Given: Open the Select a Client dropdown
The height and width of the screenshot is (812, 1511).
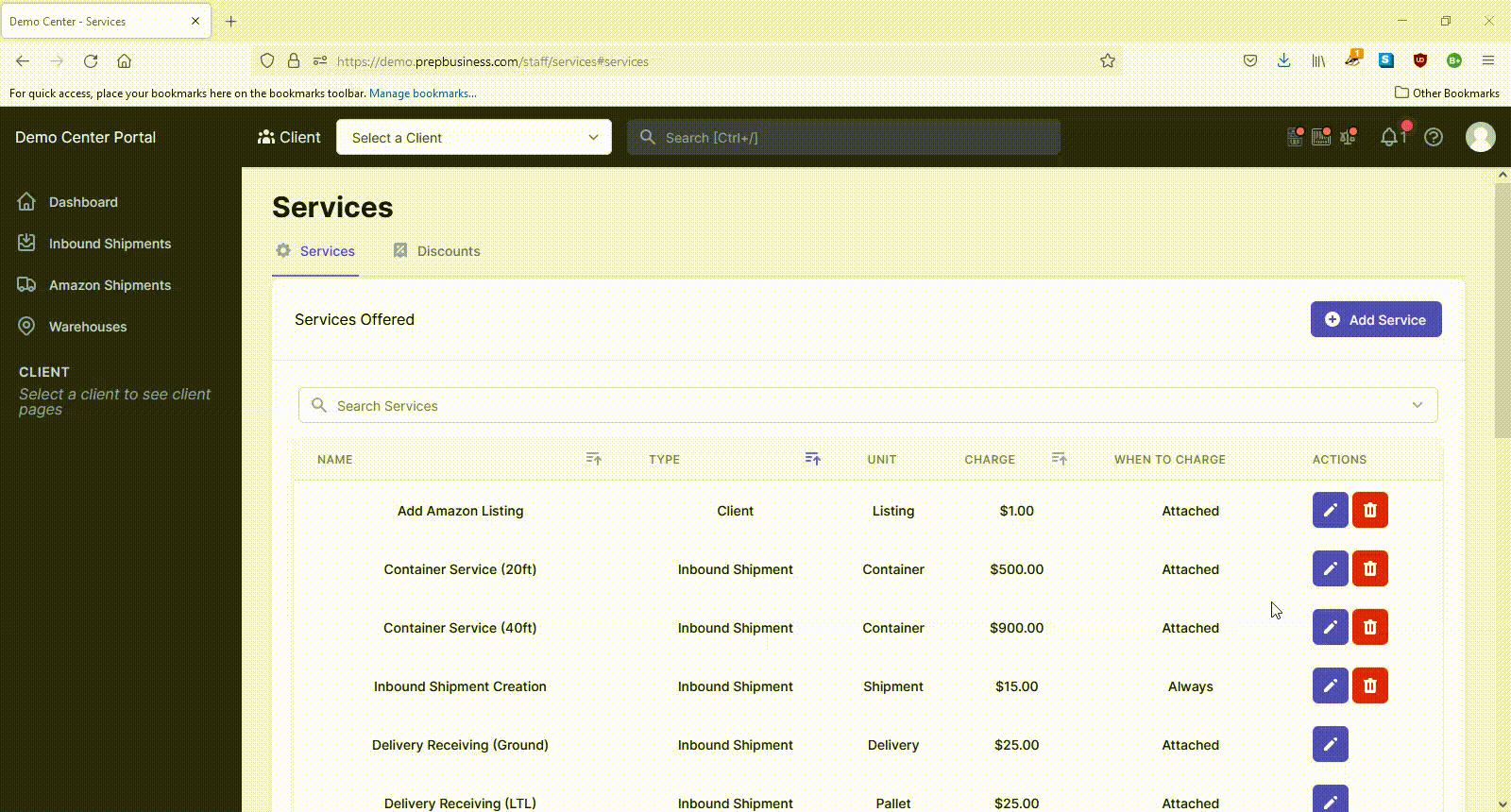Looking at the screenshot, I should click(474, 137).
